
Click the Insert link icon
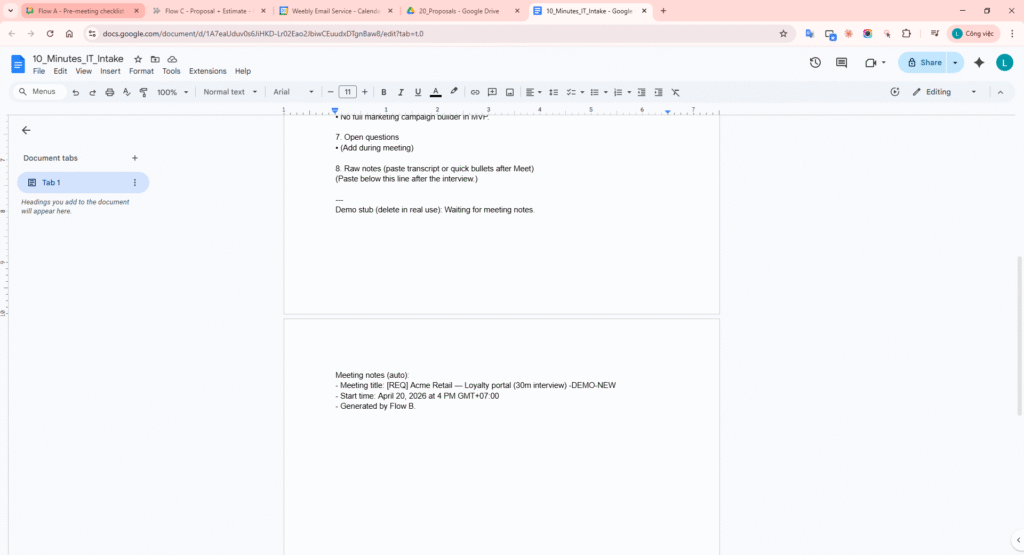tap(475, 92)
